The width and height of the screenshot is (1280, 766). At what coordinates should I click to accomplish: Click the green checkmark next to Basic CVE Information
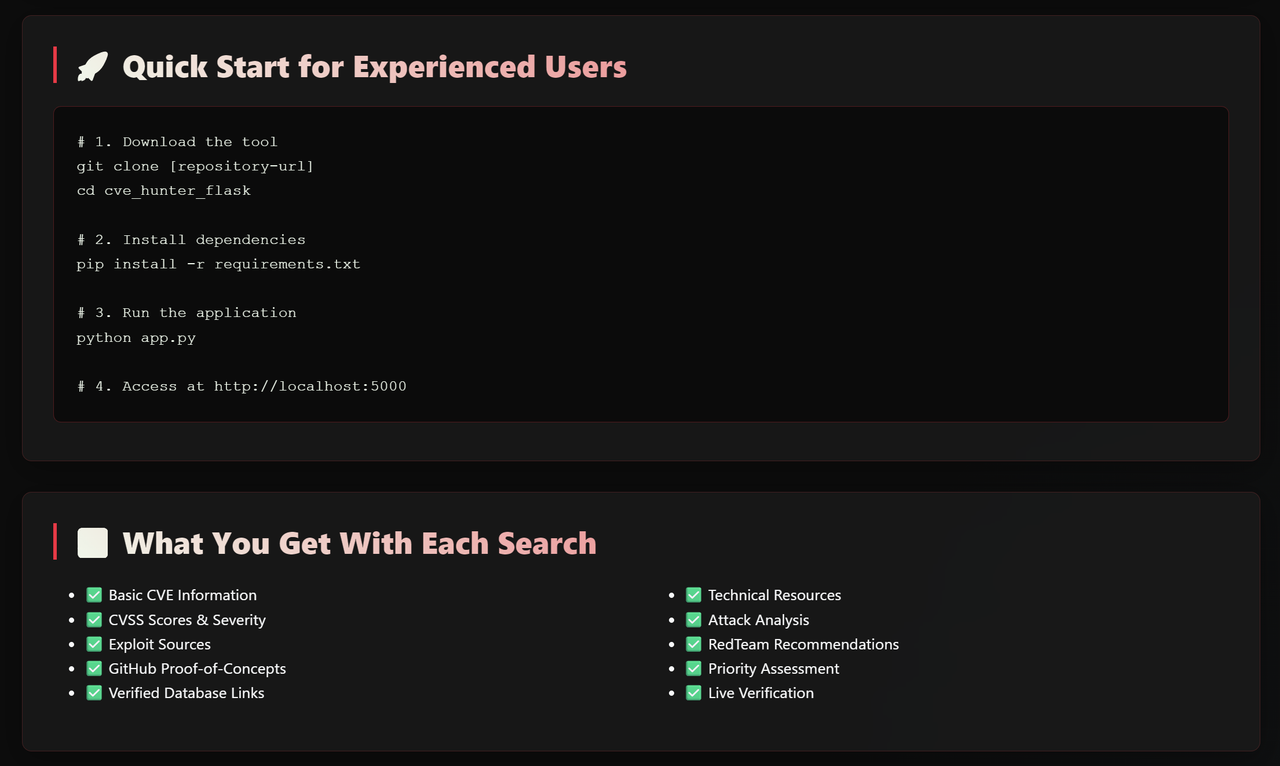coord(94,595)
